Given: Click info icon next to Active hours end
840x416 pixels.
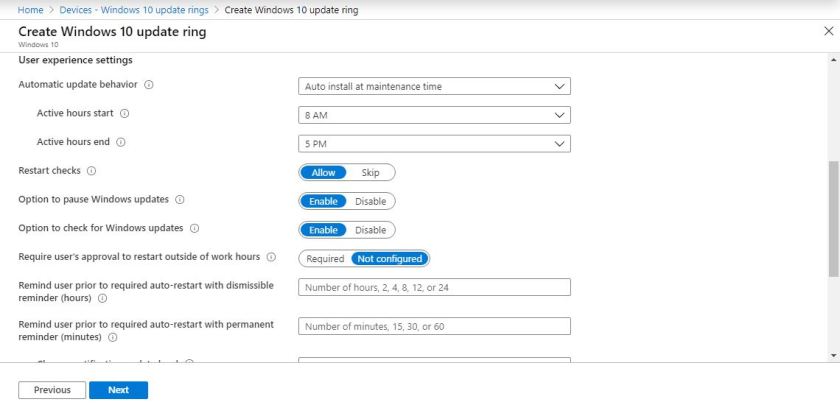Looking at the screenshot, I should click(x=121, y=142).
